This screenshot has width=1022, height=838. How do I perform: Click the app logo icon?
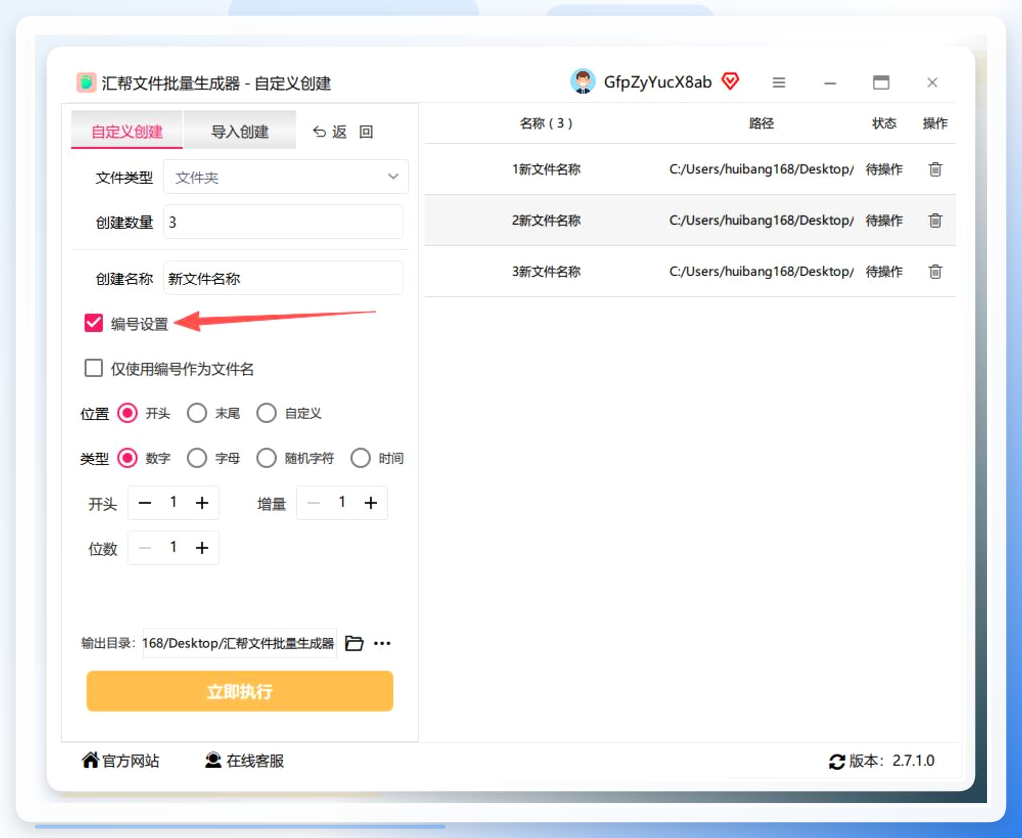point(86,83)
